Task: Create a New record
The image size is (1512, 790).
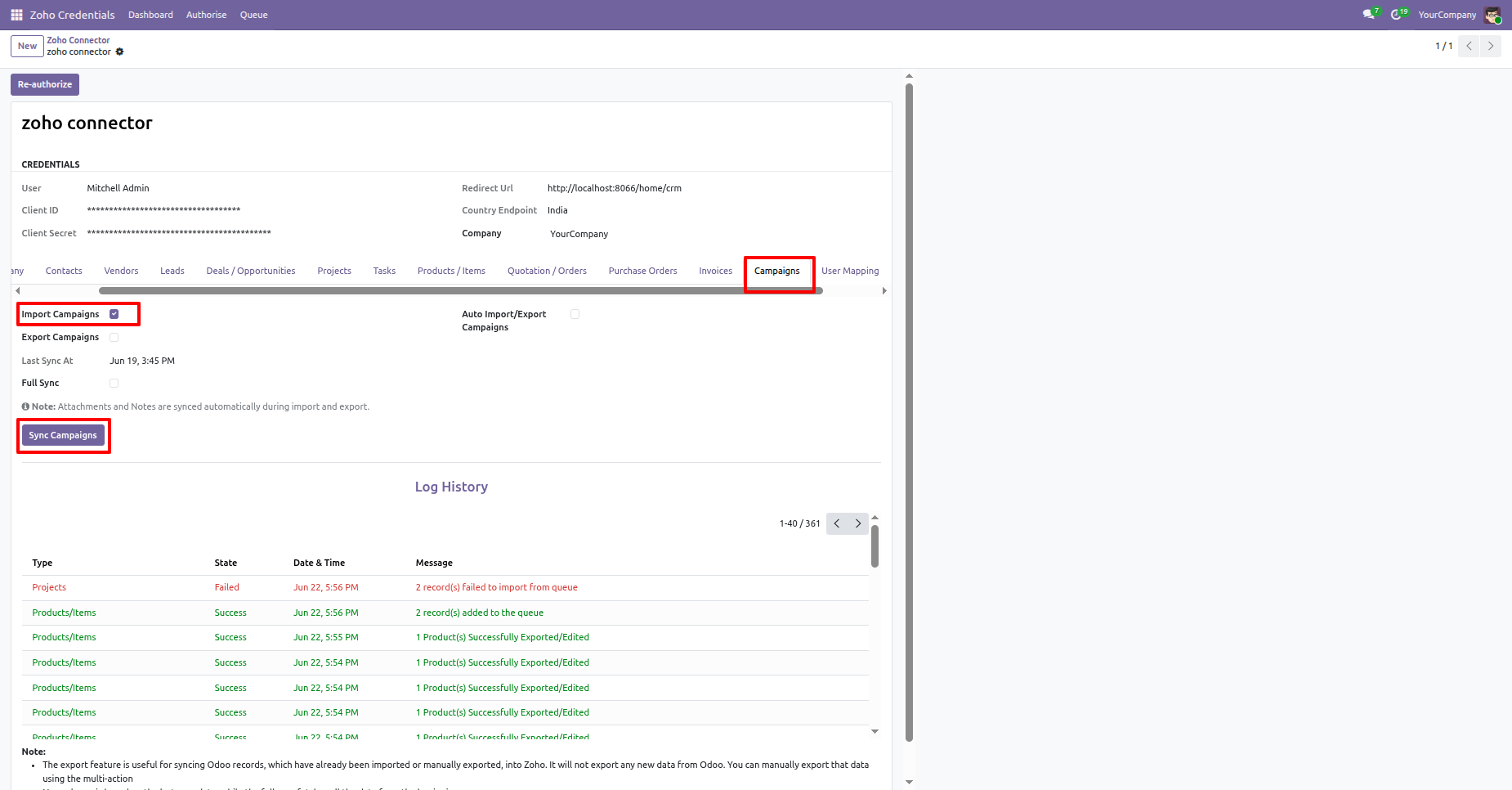Action: (x=27, y=46)
